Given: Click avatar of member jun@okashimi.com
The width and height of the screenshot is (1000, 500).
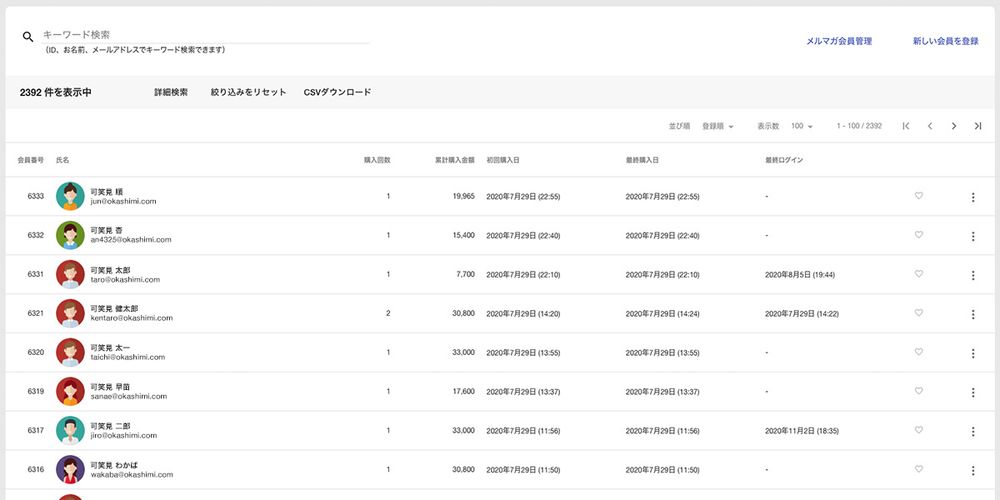Looking at the screenshot, I should [70, 196].
